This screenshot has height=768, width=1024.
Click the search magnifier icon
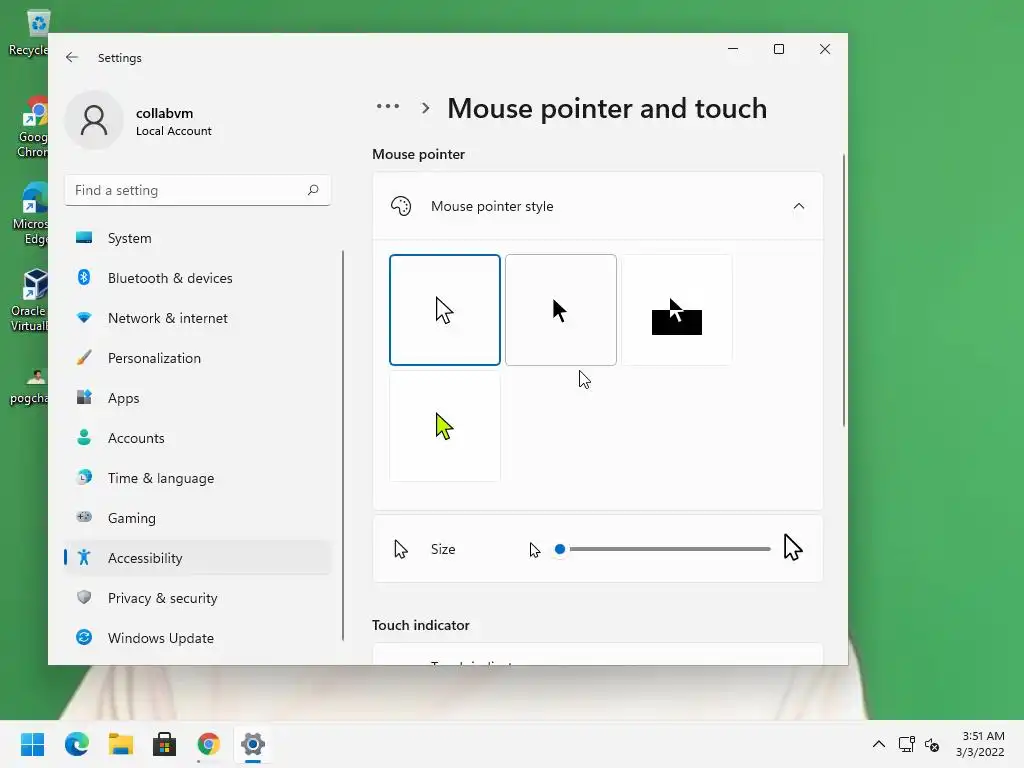coord(313,190)
